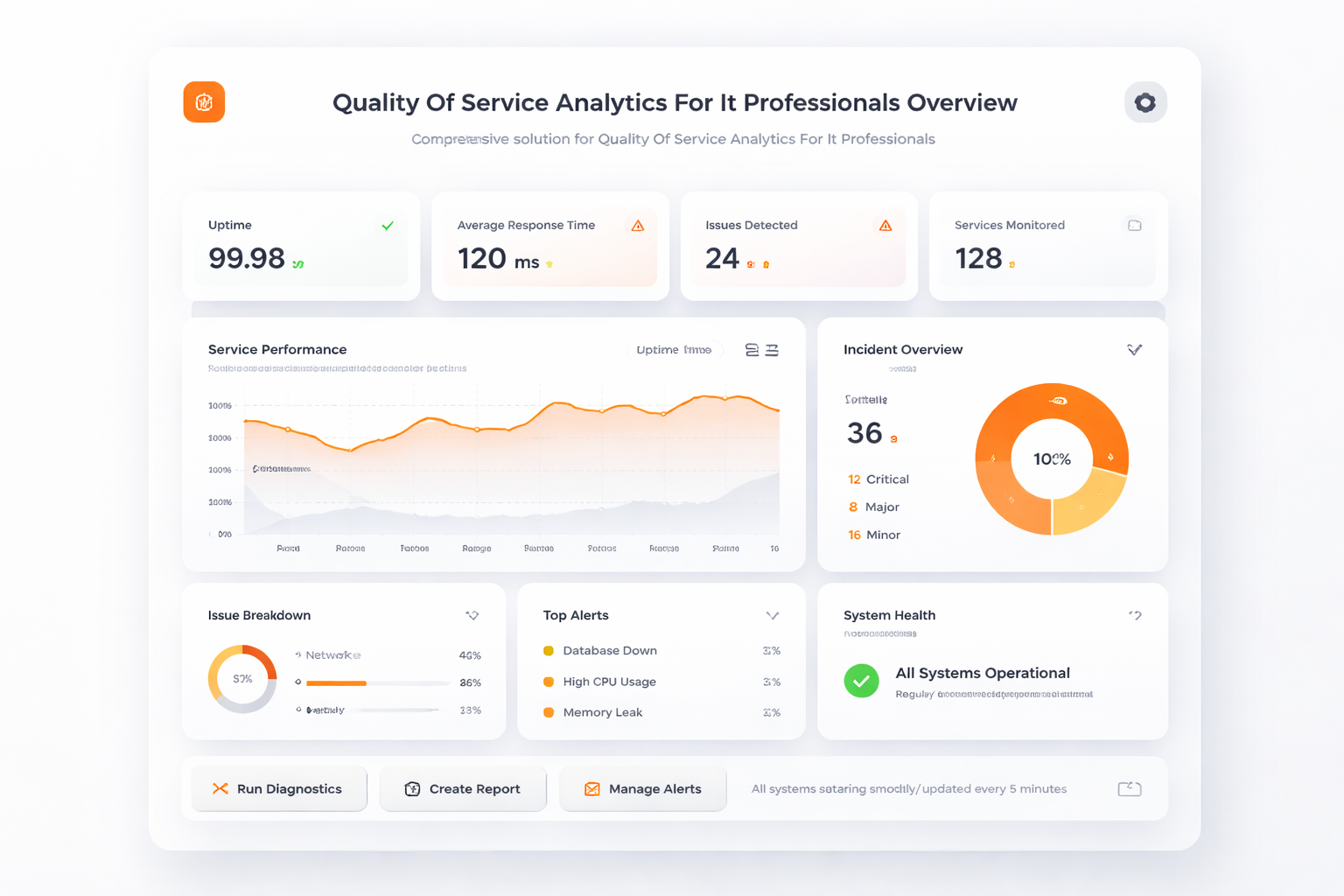Select the Database Down alert entry

(x=609, y=650)
